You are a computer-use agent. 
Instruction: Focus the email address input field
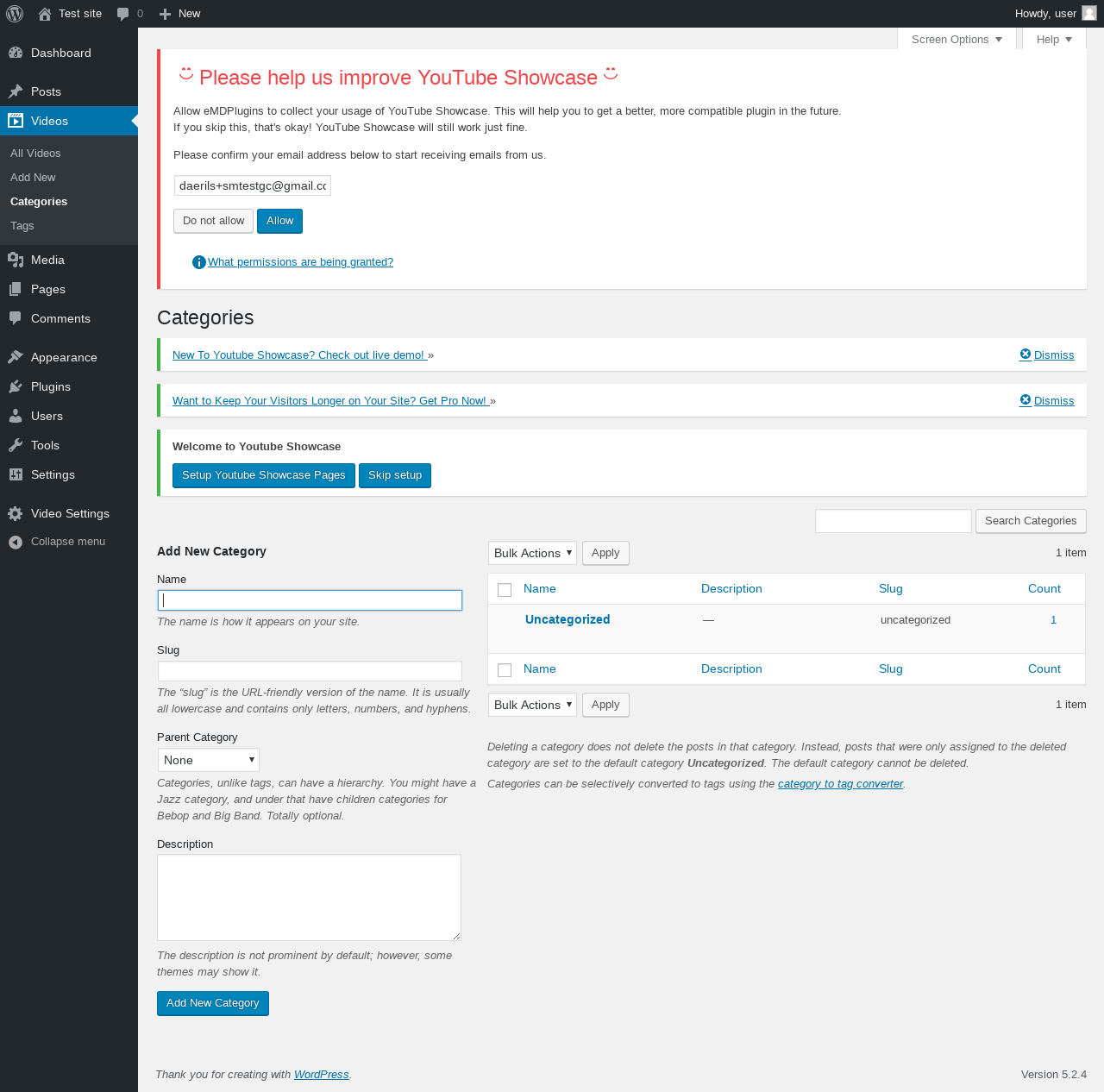tap(252, 186)
